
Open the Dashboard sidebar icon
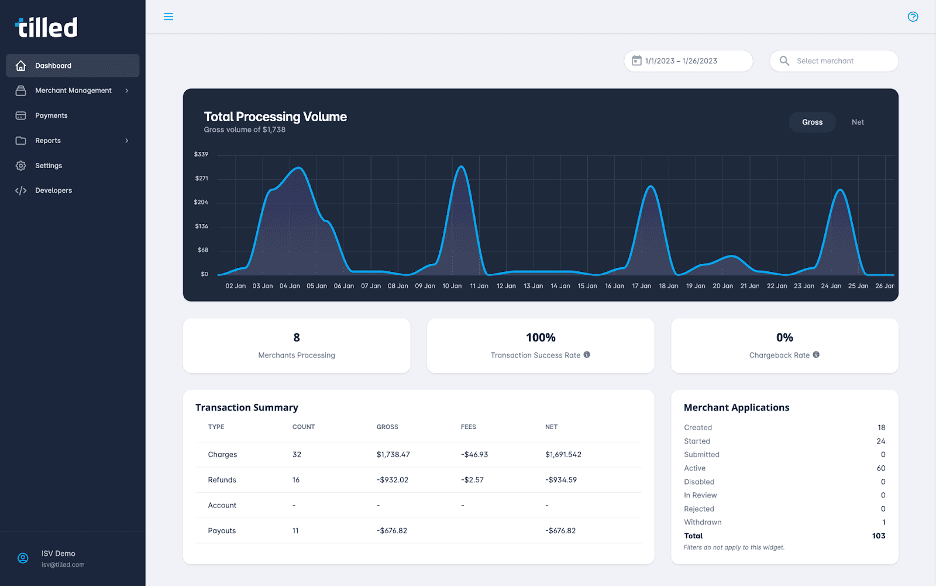(x=20, y=65)
